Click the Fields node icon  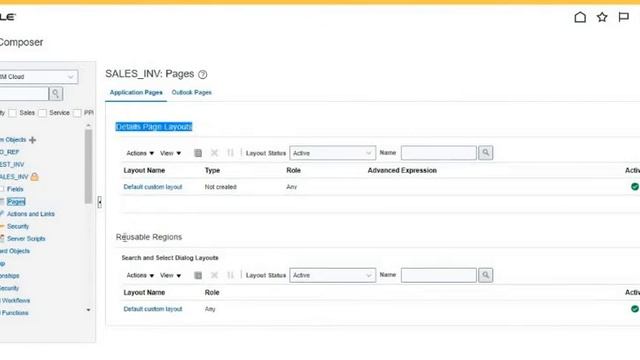click(2, 189)
